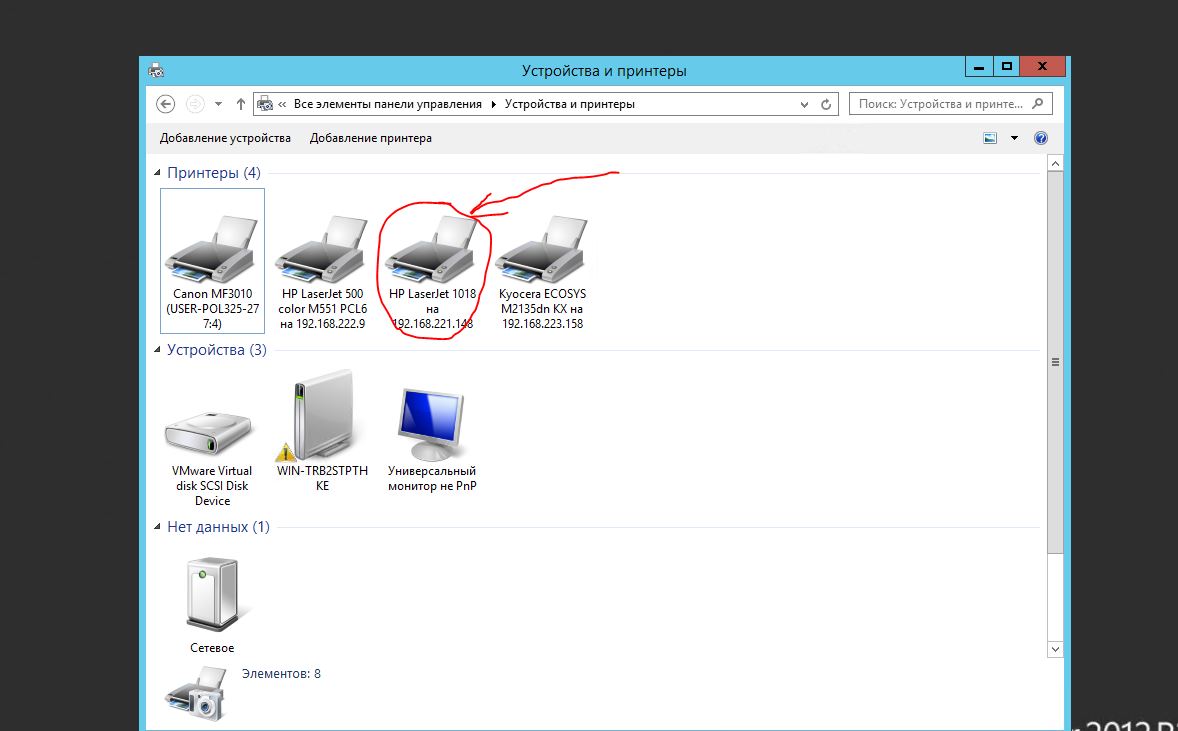Select the non-PnP universal monitor icon
1178x731 pixels.
tap(432, 424)
